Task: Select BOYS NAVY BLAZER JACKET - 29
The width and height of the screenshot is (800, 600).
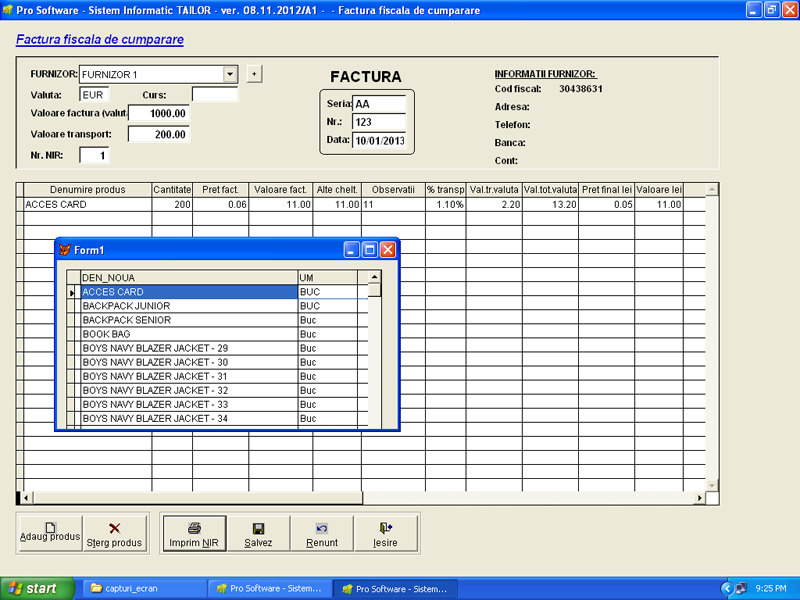Action: 189,348
